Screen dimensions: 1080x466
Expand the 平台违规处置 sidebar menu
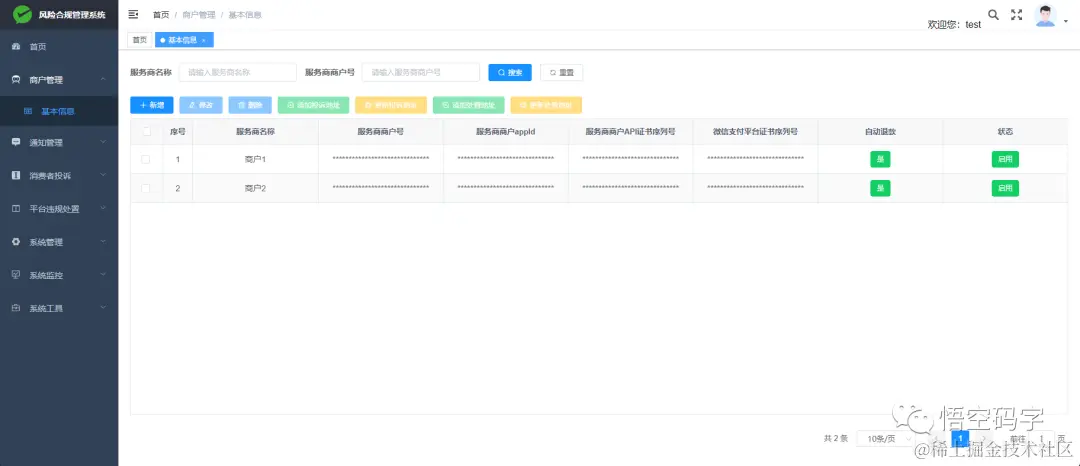59,209
